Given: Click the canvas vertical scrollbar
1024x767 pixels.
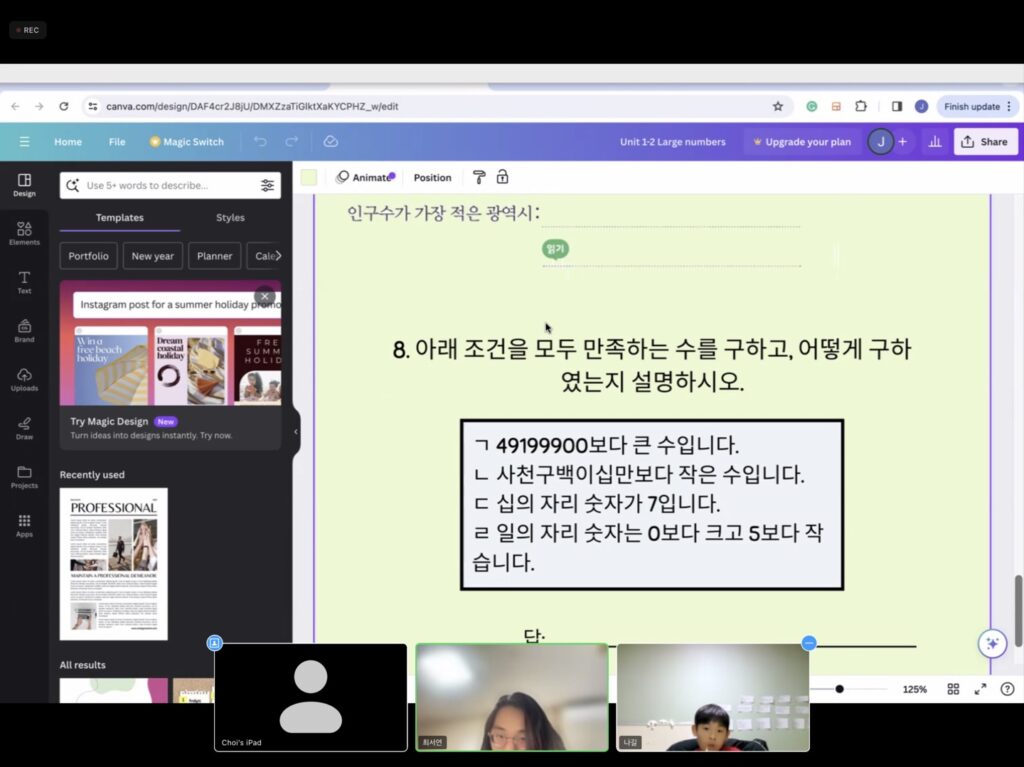Looking at the screenshot, I should click(x=1018, y=612).
